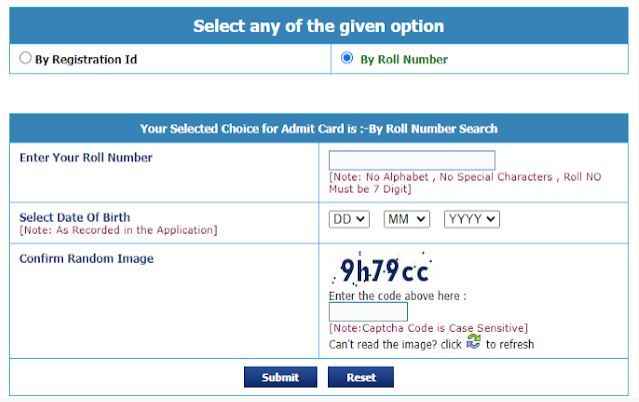
Task: Click the "Captcha Code is Case Sensitive" note
Action: 428,328
